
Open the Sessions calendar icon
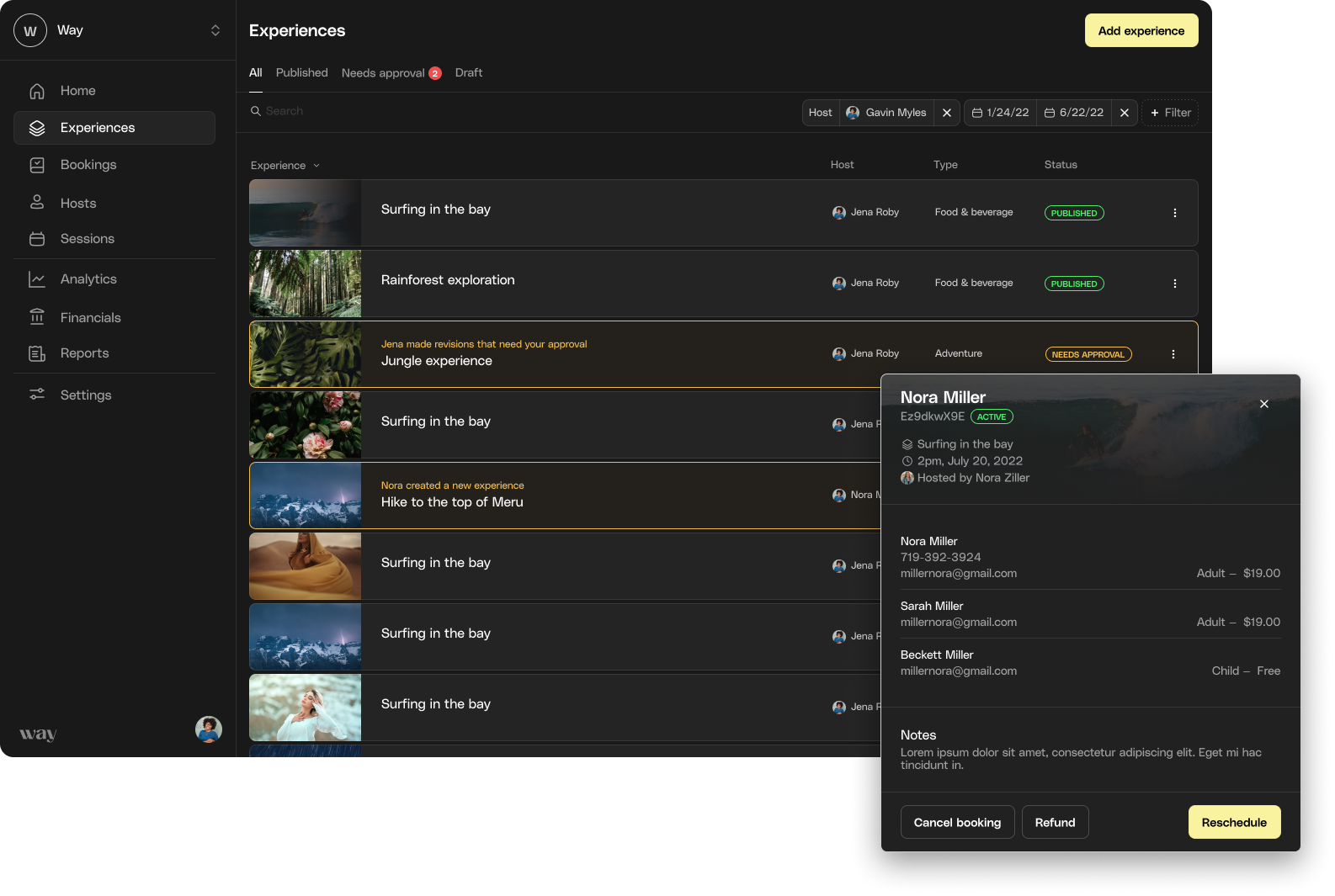coord(37,239)
